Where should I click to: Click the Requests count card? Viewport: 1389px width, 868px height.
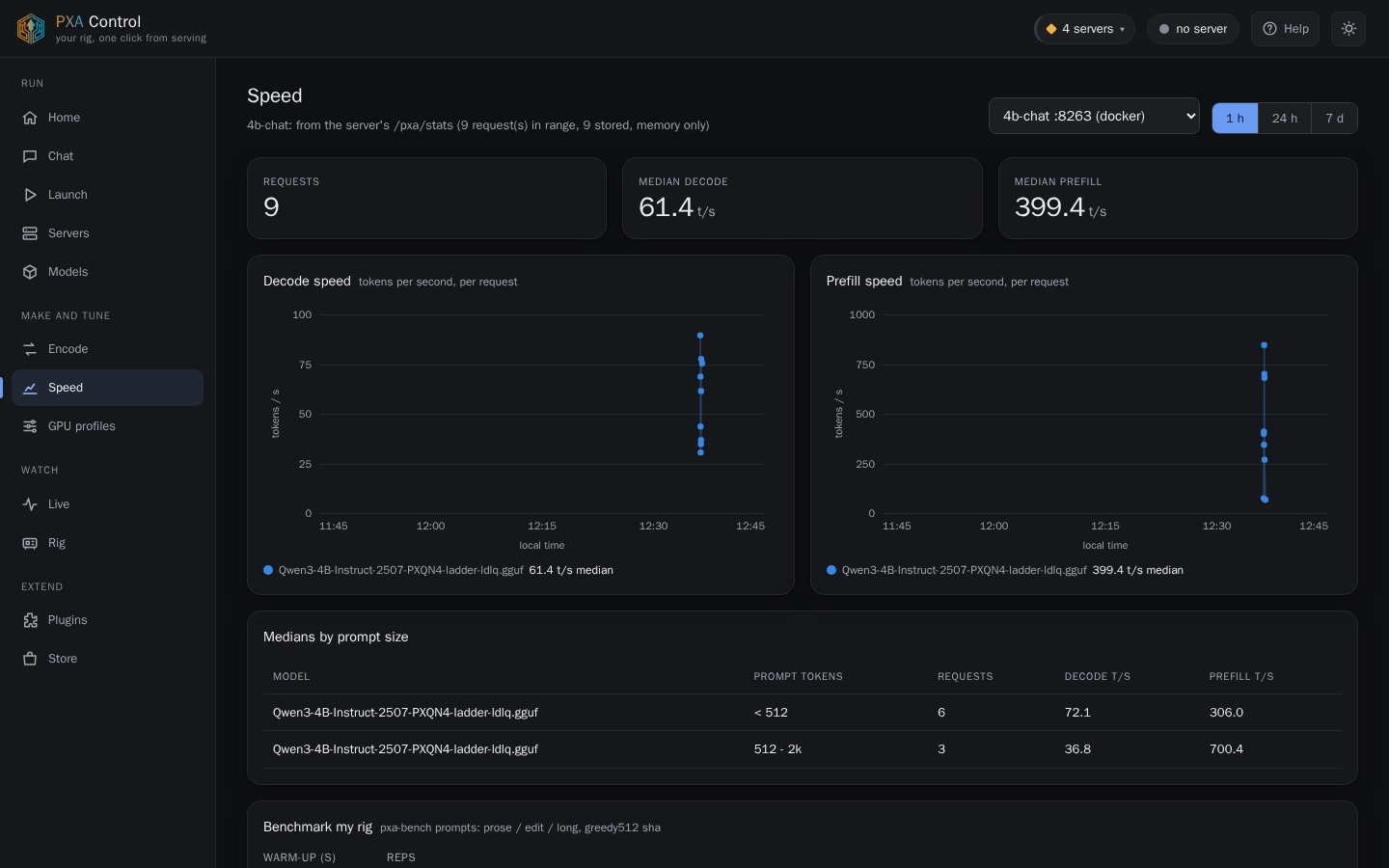click(426, 199)
